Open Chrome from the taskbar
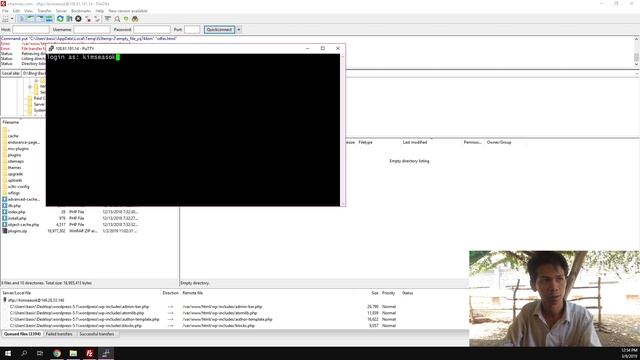The height and width of the screenshot is (360, 640). coord(57,353)
